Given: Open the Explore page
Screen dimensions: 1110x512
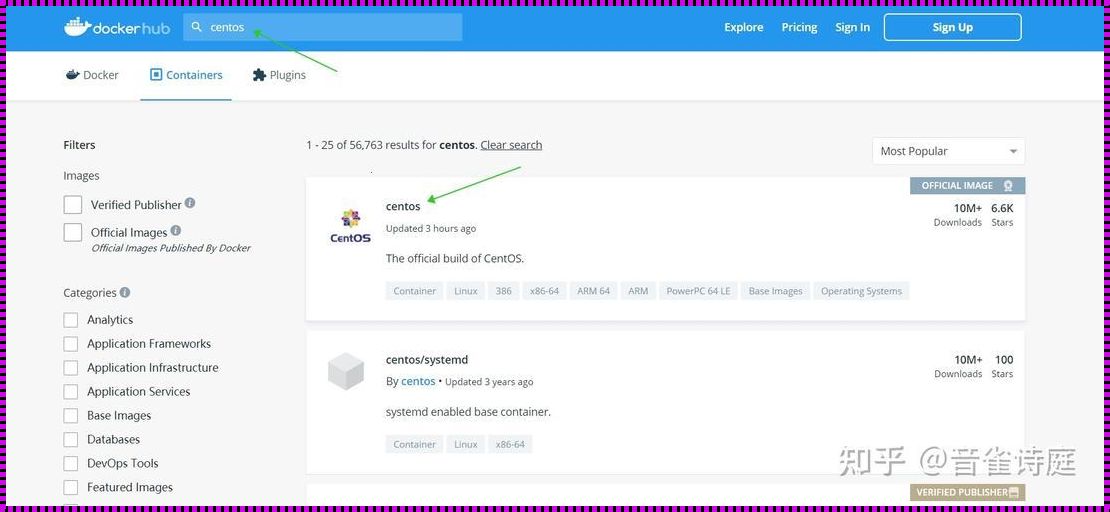Looking at the screenshot, I should pos(743,28).
